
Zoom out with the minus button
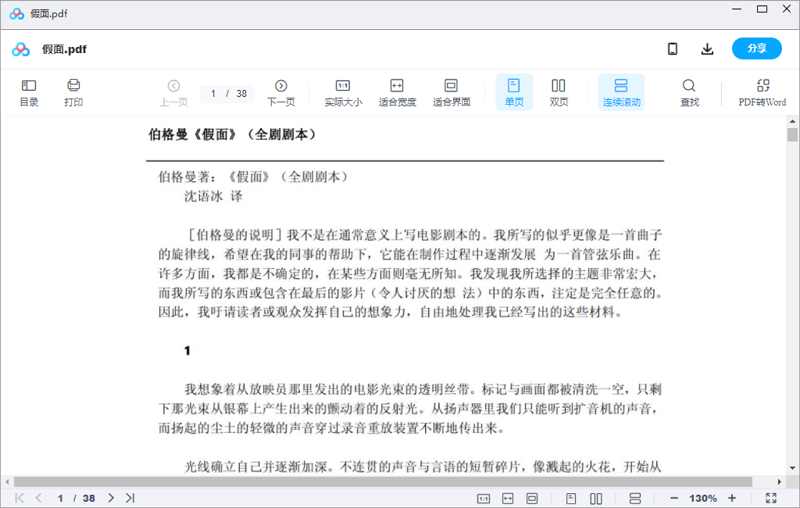click(x=674, y=498)
